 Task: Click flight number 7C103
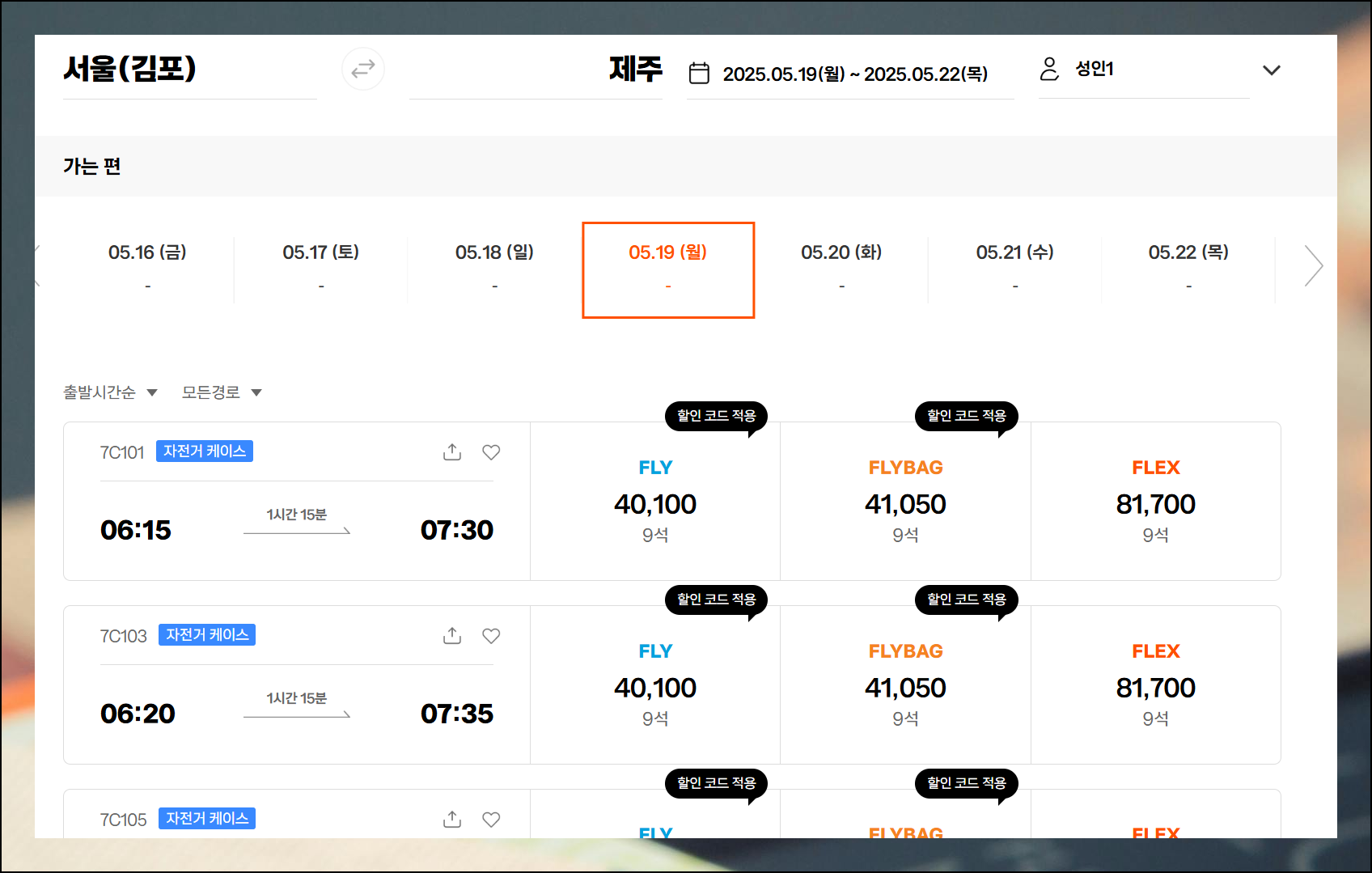123,636
